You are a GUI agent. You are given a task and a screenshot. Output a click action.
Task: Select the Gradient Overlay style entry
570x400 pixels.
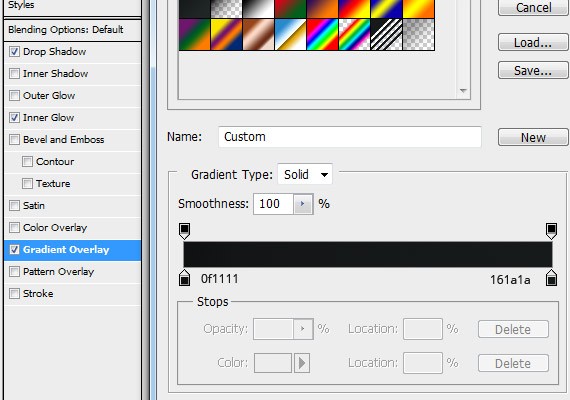(x=72, y=250)
